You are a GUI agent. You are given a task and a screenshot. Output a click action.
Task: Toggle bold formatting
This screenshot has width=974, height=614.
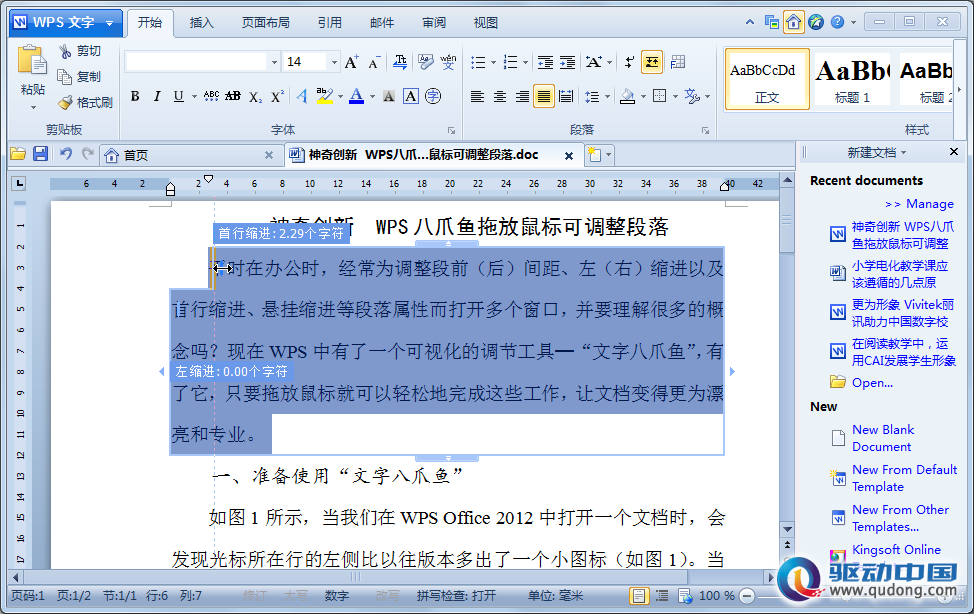135,96
